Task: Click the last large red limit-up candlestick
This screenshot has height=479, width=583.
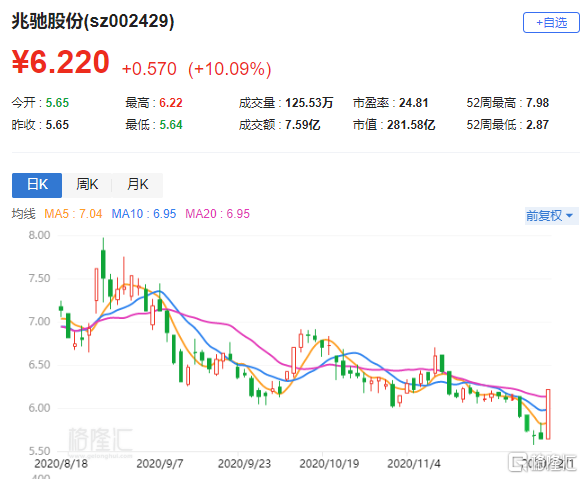Action: pos(548,414)
